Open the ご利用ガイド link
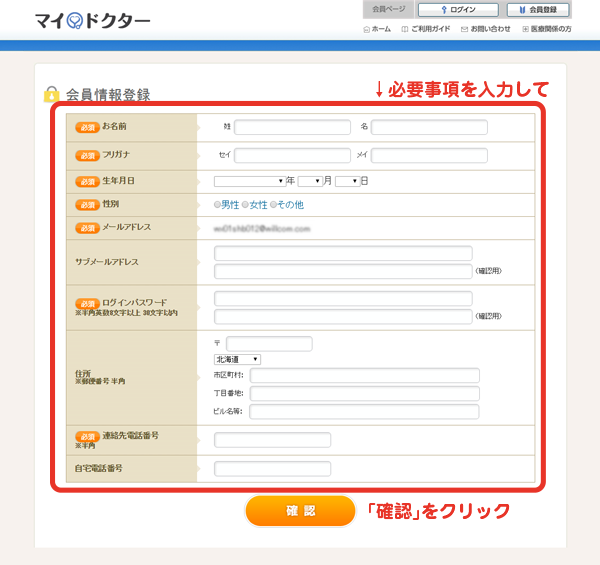The width and height of the screenshot is (600, 565). 430,29
